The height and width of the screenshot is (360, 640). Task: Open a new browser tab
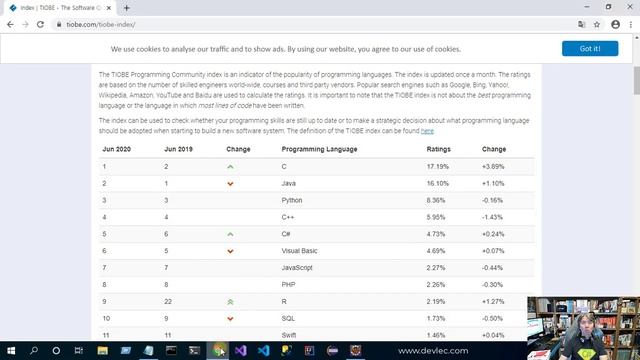[x=127, y=8]
